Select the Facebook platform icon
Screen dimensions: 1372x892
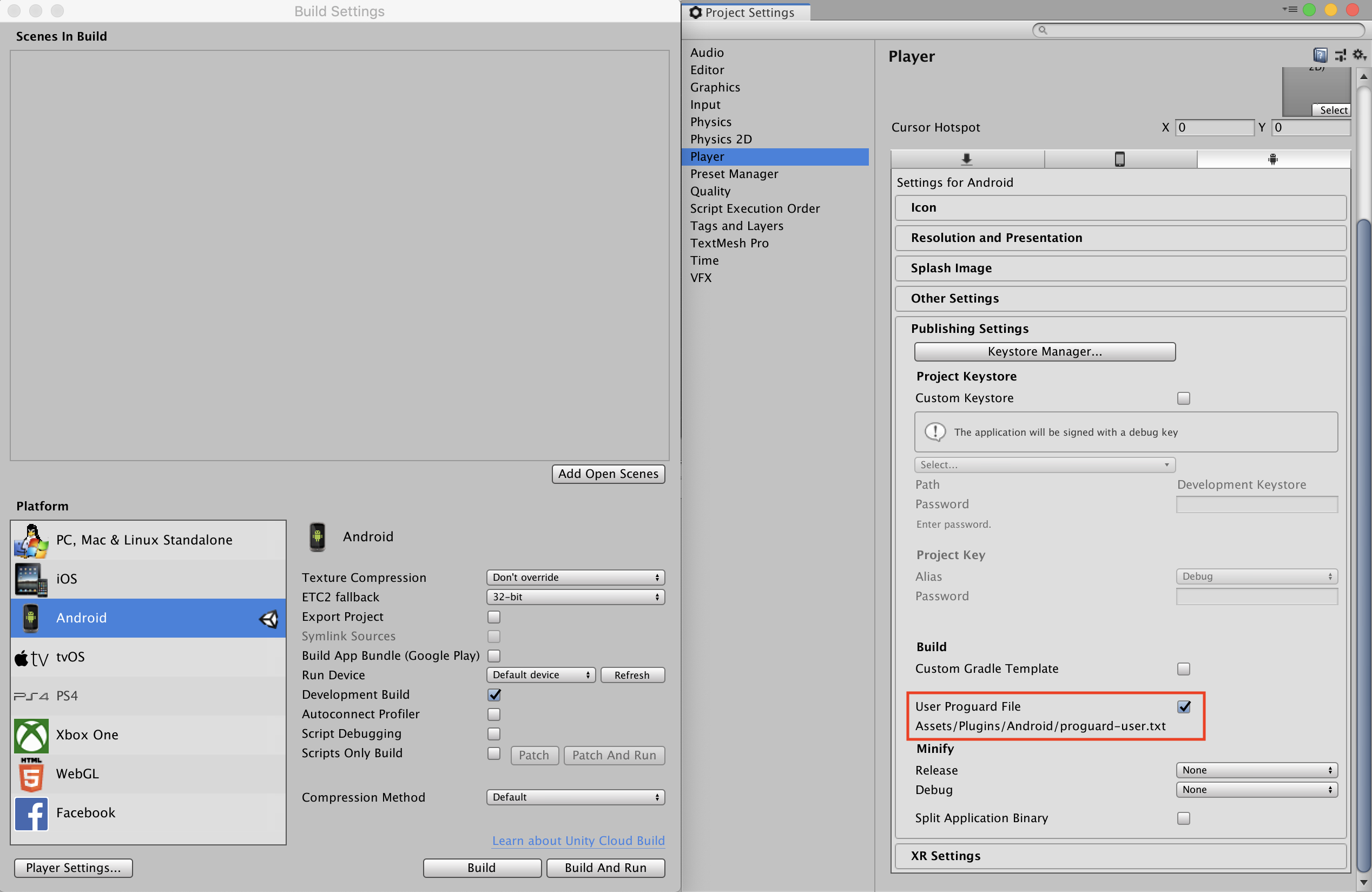(29, 812)
